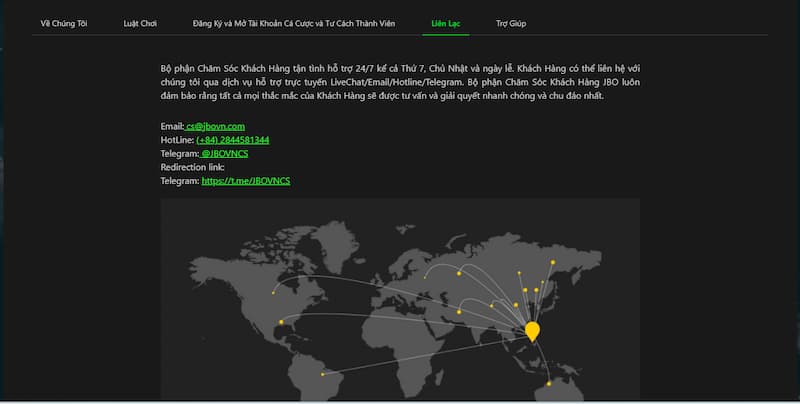This screenshot has width=800, height=404.
Task: Click the cs@jbovn.com email link
Action: click(x=215, y=126)
